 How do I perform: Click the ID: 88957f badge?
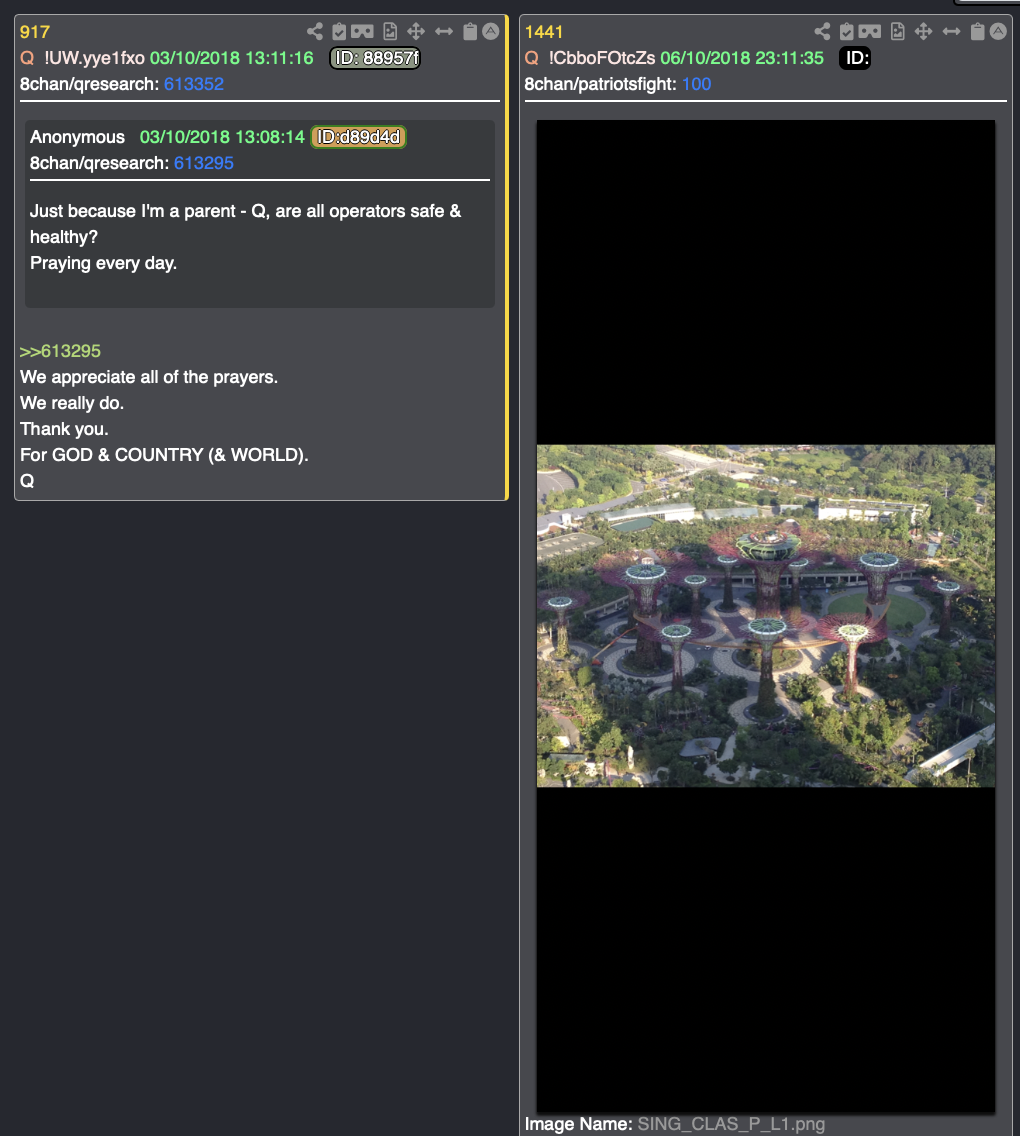coord(375,58)
